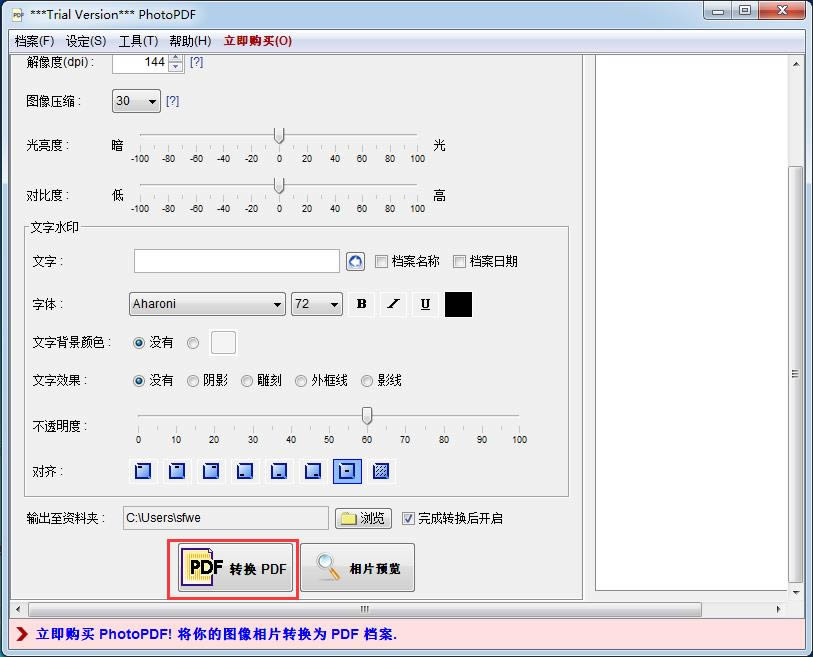813x657 pixels.
Task: Click the vertical scrollbar thumb
Action: [x=795, y=373]
